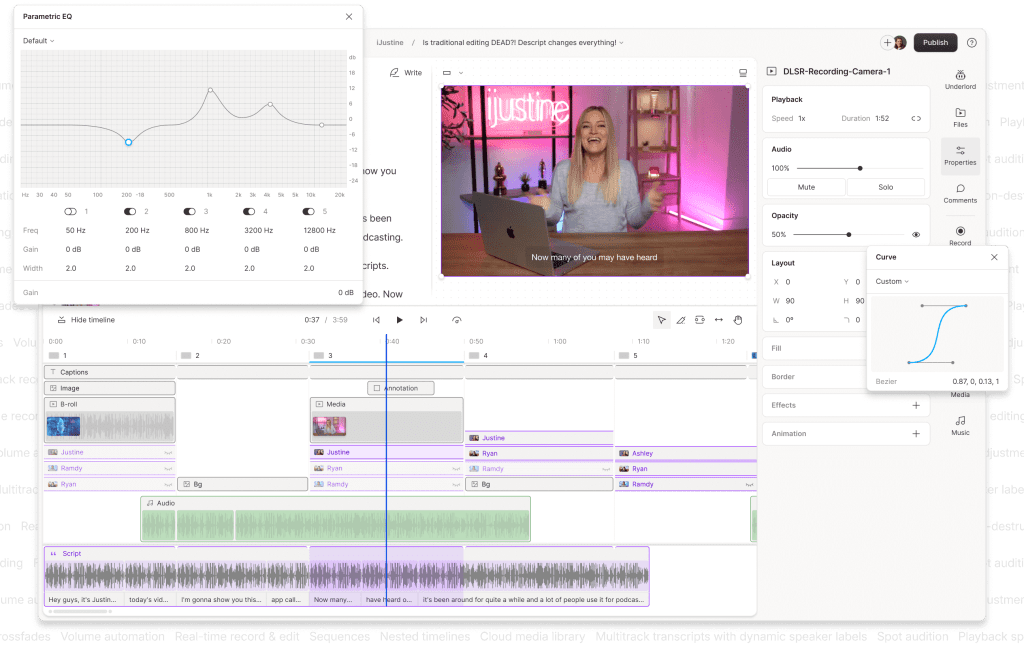
Task: Enable EQ band 1 toggle
Action: (71, 212)
